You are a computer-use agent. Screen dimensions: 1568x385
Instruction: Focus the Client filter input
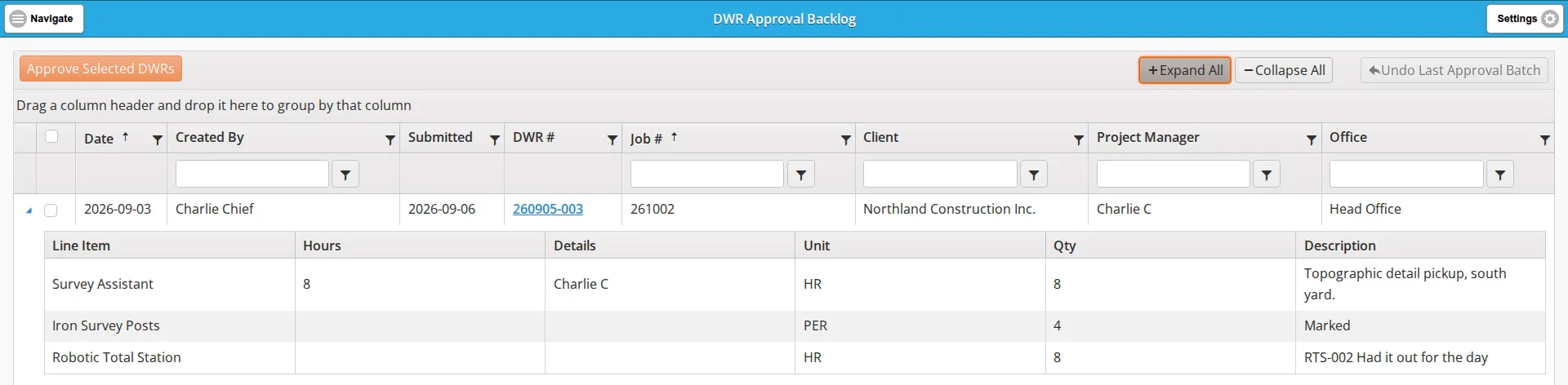[x=940, y=174]
